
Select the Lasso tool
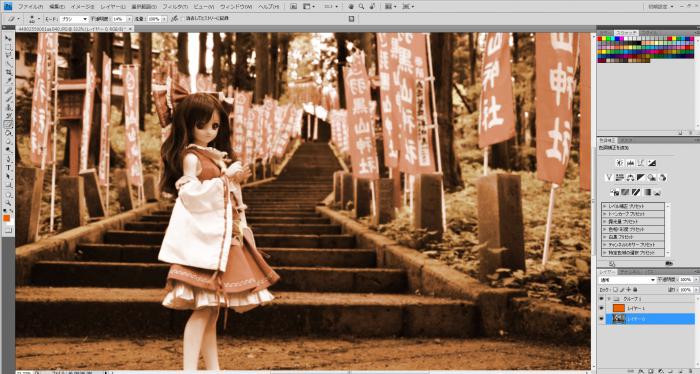(x=8, y=55)
